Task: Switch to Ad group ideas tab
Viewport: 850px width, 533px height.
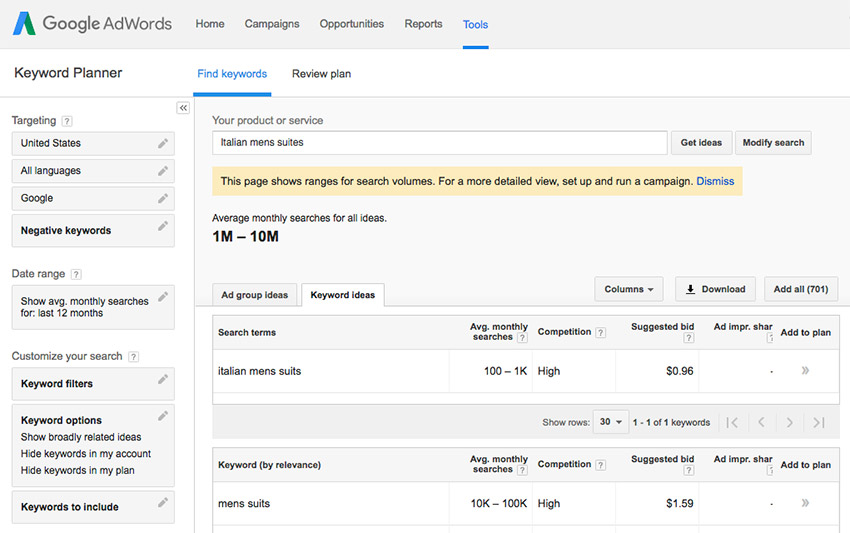Action: click(x=255, y=295)
